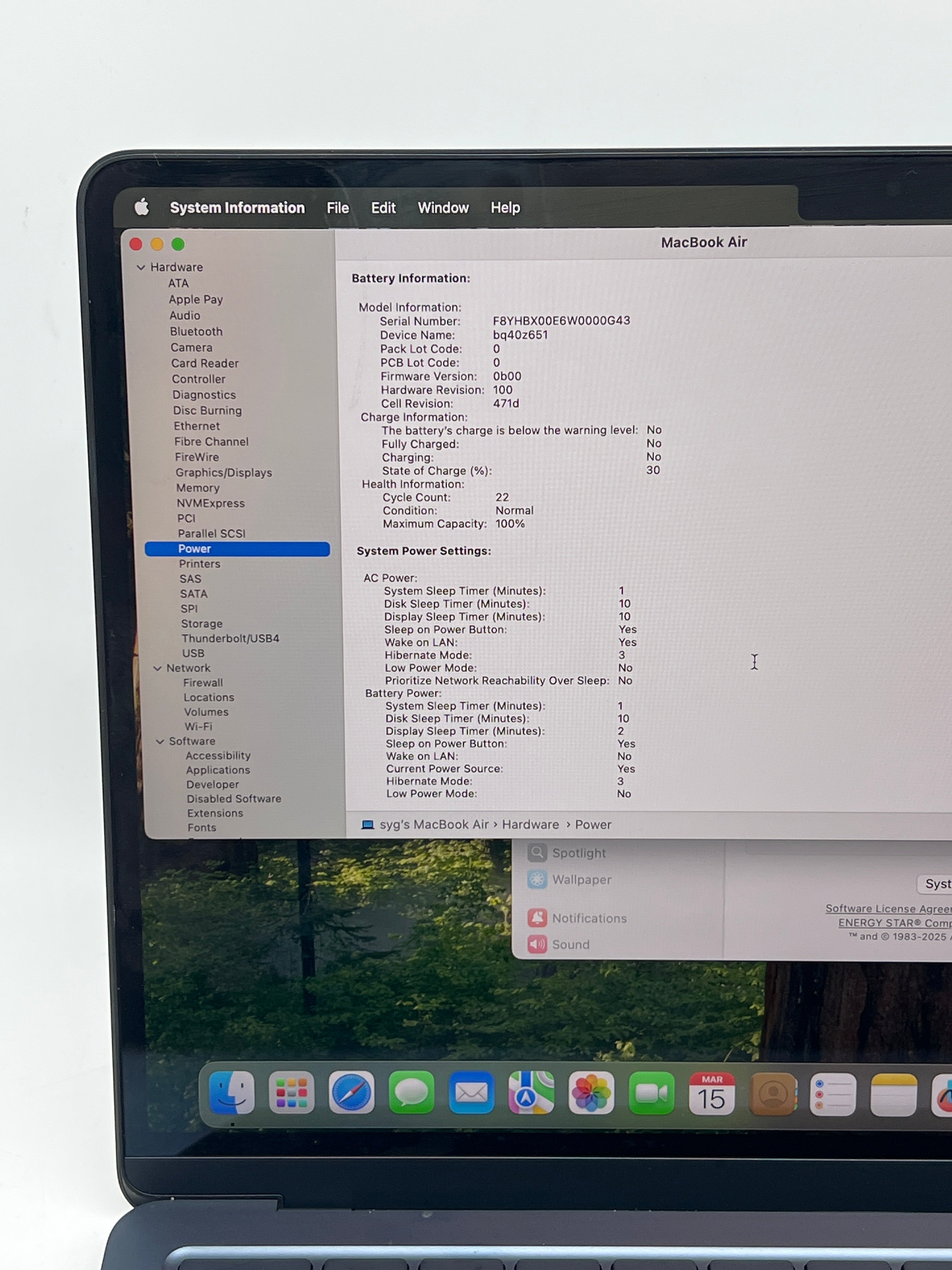Select Card Reader in the sidebar
Viewport: 952px width, 1270px height.
tap(205, 363)
